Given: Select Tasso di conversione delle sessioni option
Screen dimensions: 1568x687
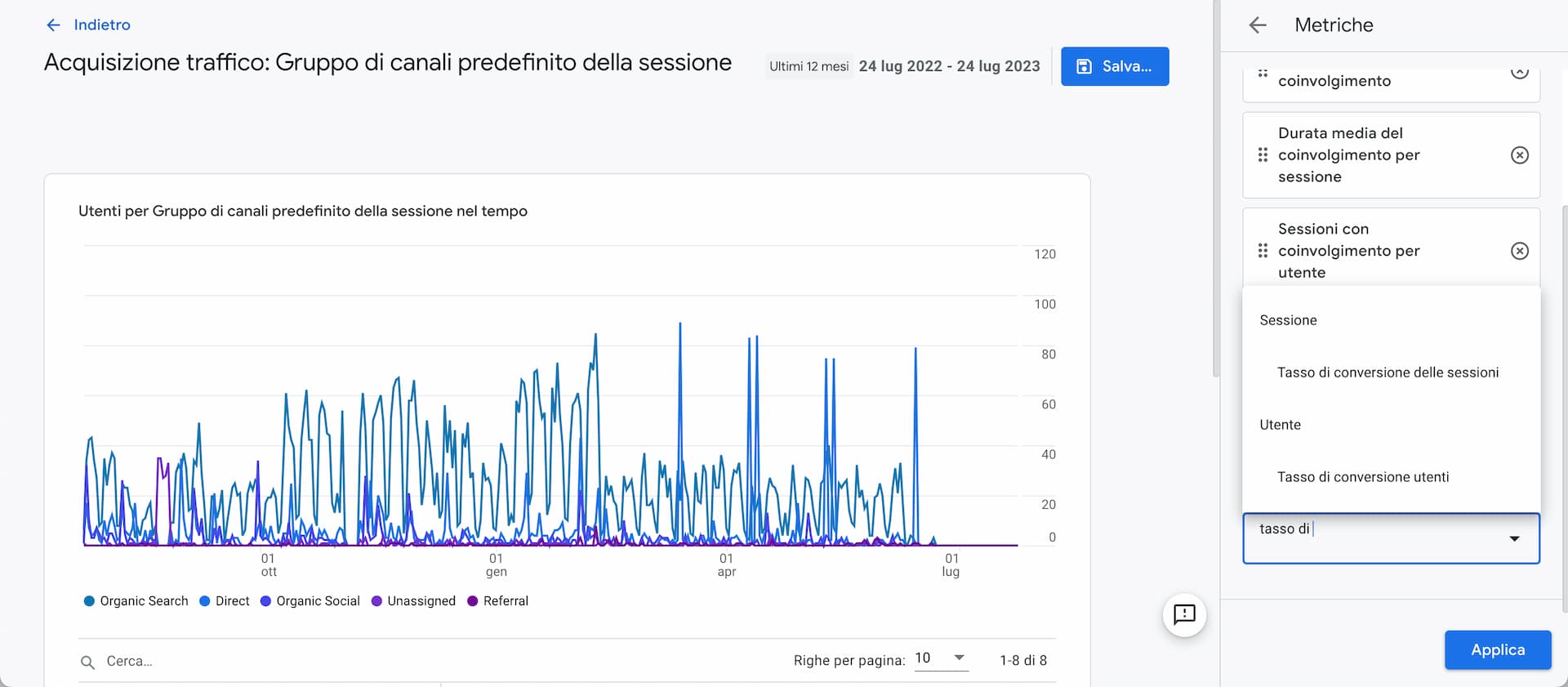Looking at the screenshot, I should tap(1388, 372).
